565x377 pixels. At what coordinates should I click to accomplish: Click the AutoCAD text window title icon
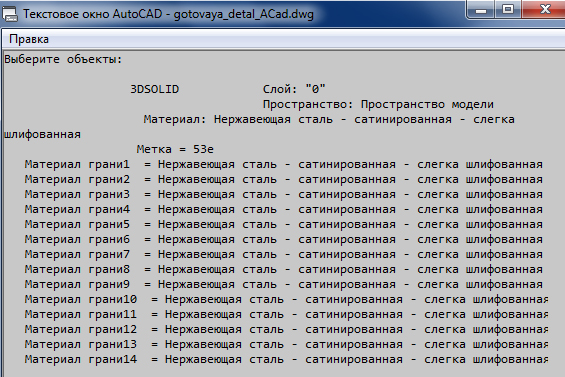[x=10, y=14]
